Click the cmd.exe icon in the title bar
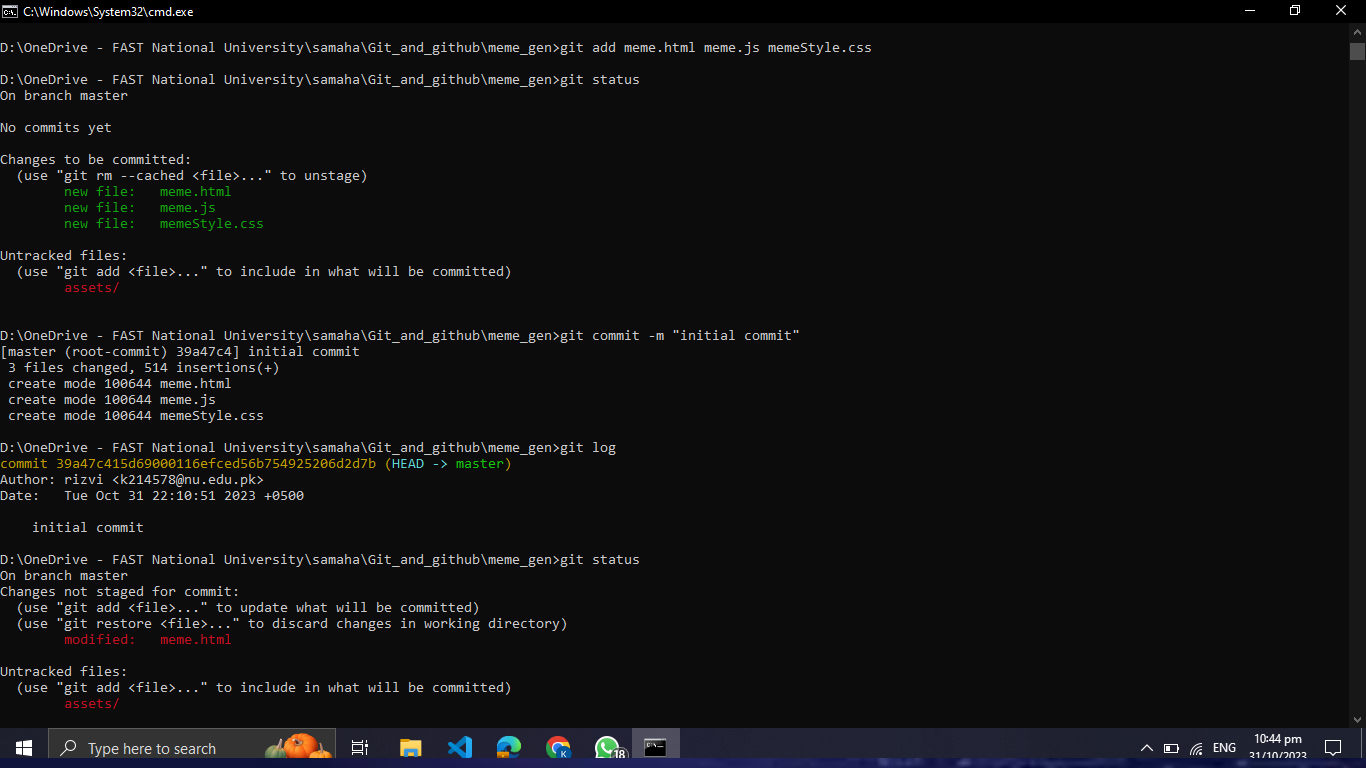Viewport: 1366px width, 768px height. coord(11,11)
